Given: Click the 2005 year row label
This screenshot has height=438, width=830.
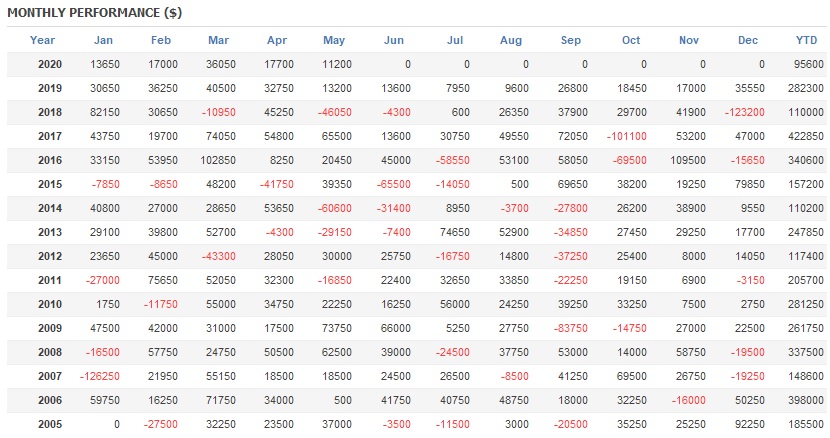Looking at the screenshot, I should tap(50, 424).
